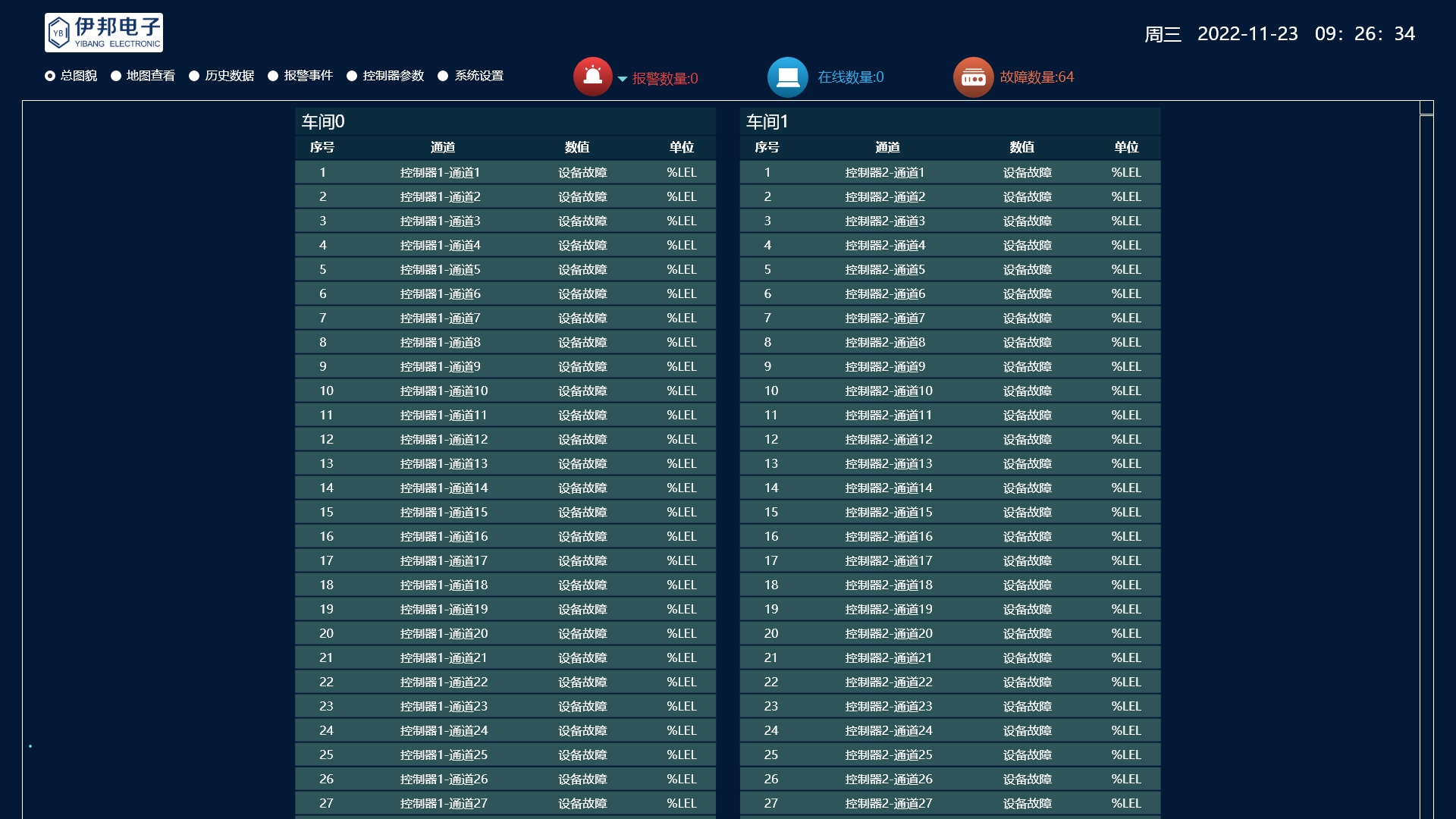Switch to 历史数据 view
Viewport: 1456px width, 819px height.
pos(194,76)
